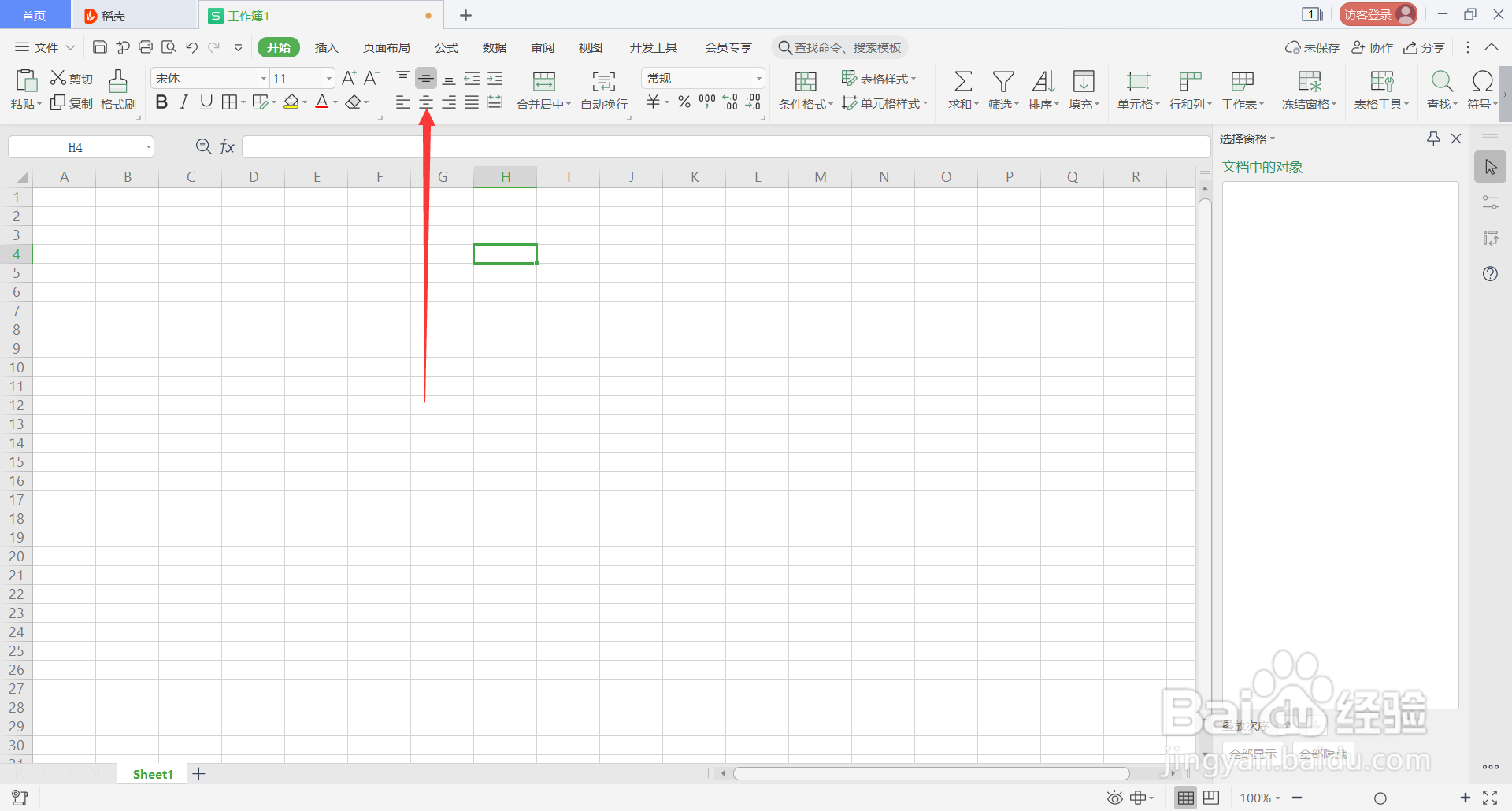The height and width of the screenshot is (811, 1512).
Task: Increase font size with A+ icon
Action: 349,78
